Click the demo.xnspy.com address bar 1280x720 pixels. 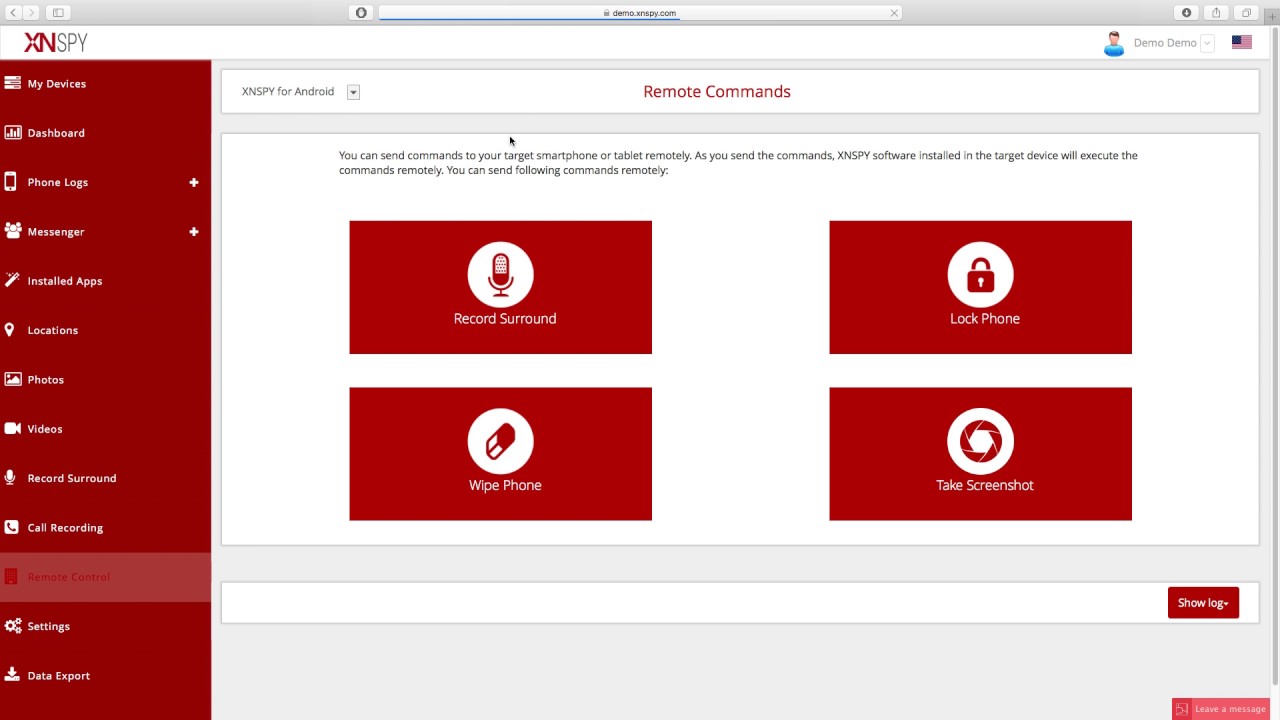[x=640, y=13]
